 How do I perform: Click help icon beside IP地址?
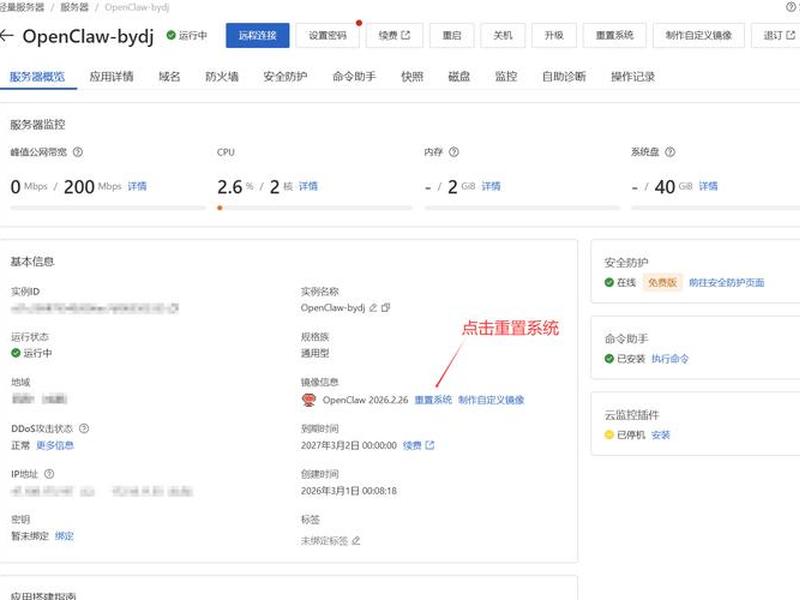click(x=49, y=474)
